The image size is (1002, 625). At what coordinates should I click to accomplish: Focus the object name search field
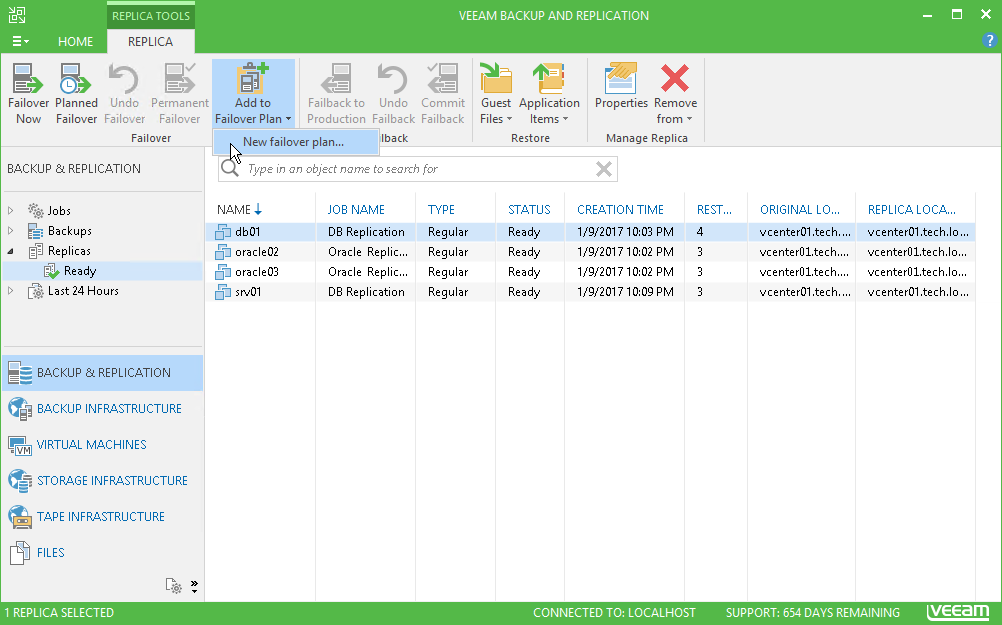click(419, 169)
